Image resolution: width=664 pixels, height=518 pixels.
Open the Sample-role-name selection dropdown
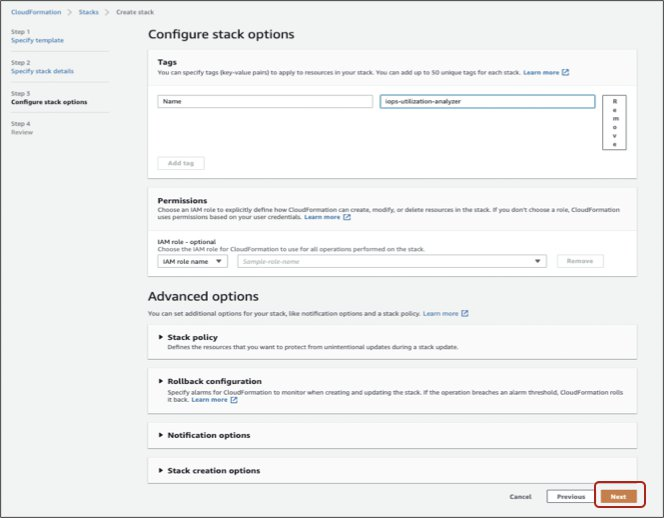[x=392, y=261]
